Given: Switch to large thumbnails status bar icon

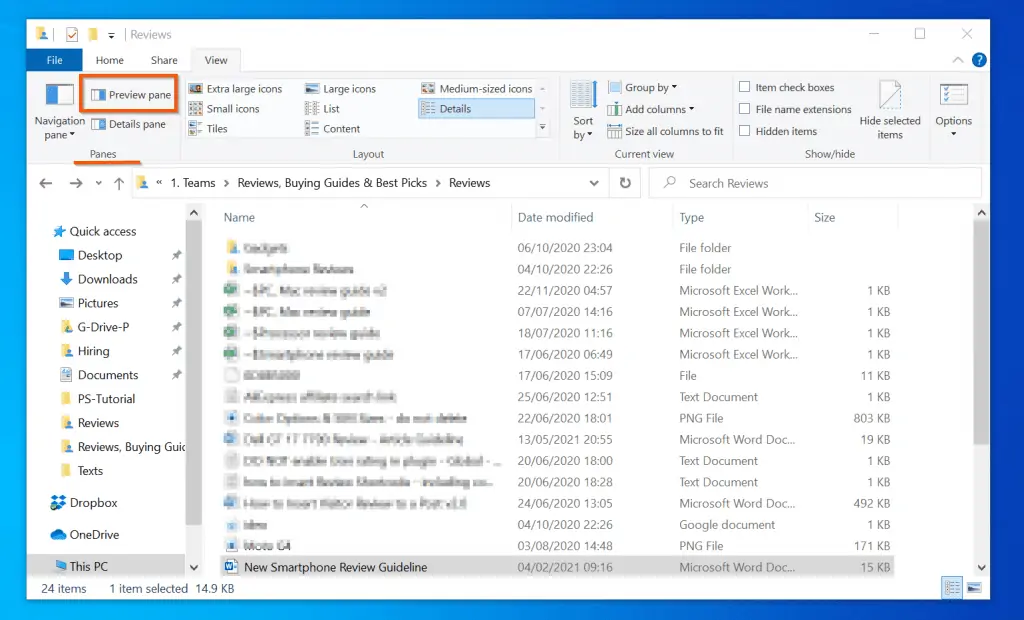Looking at the screenshot, I should [x=974, y=588].
